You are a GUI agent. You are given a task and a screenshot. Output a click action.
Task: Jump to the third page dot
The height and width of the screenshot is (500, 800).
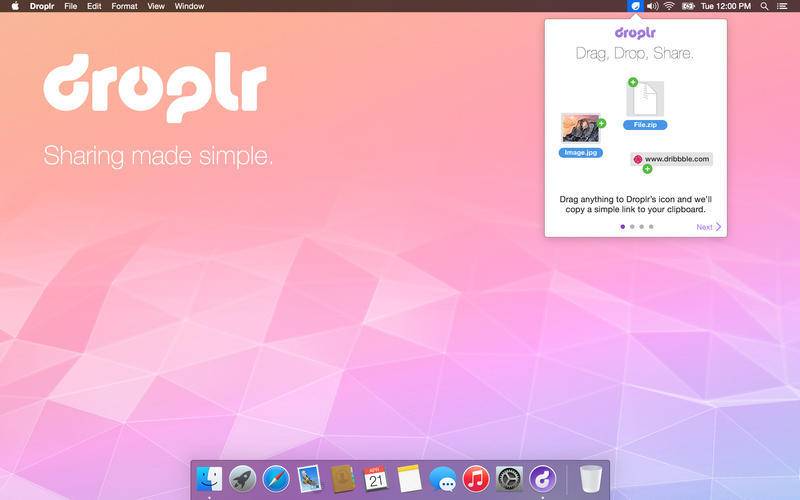(641, 227)
